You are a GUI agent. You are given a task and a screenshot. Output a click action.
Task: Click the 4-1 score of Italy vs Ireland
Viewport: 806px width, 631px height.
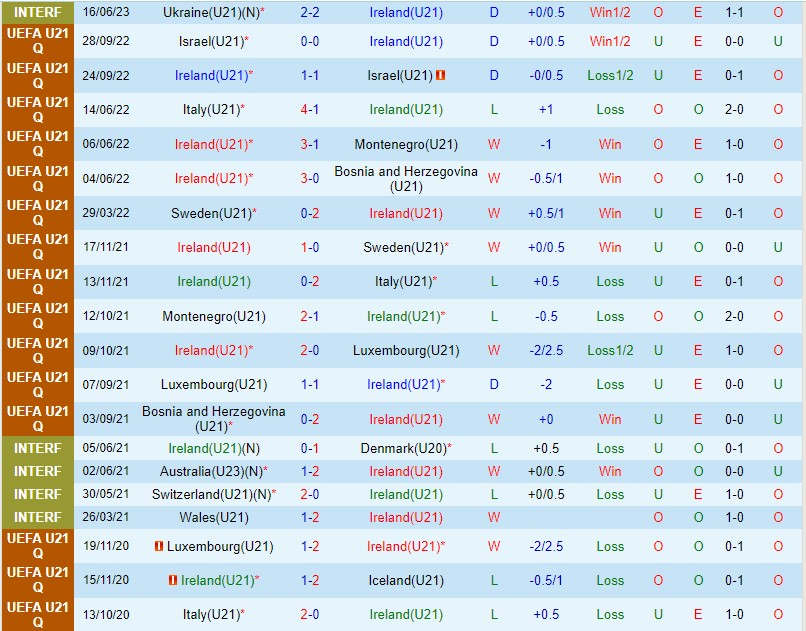[310, 110]
